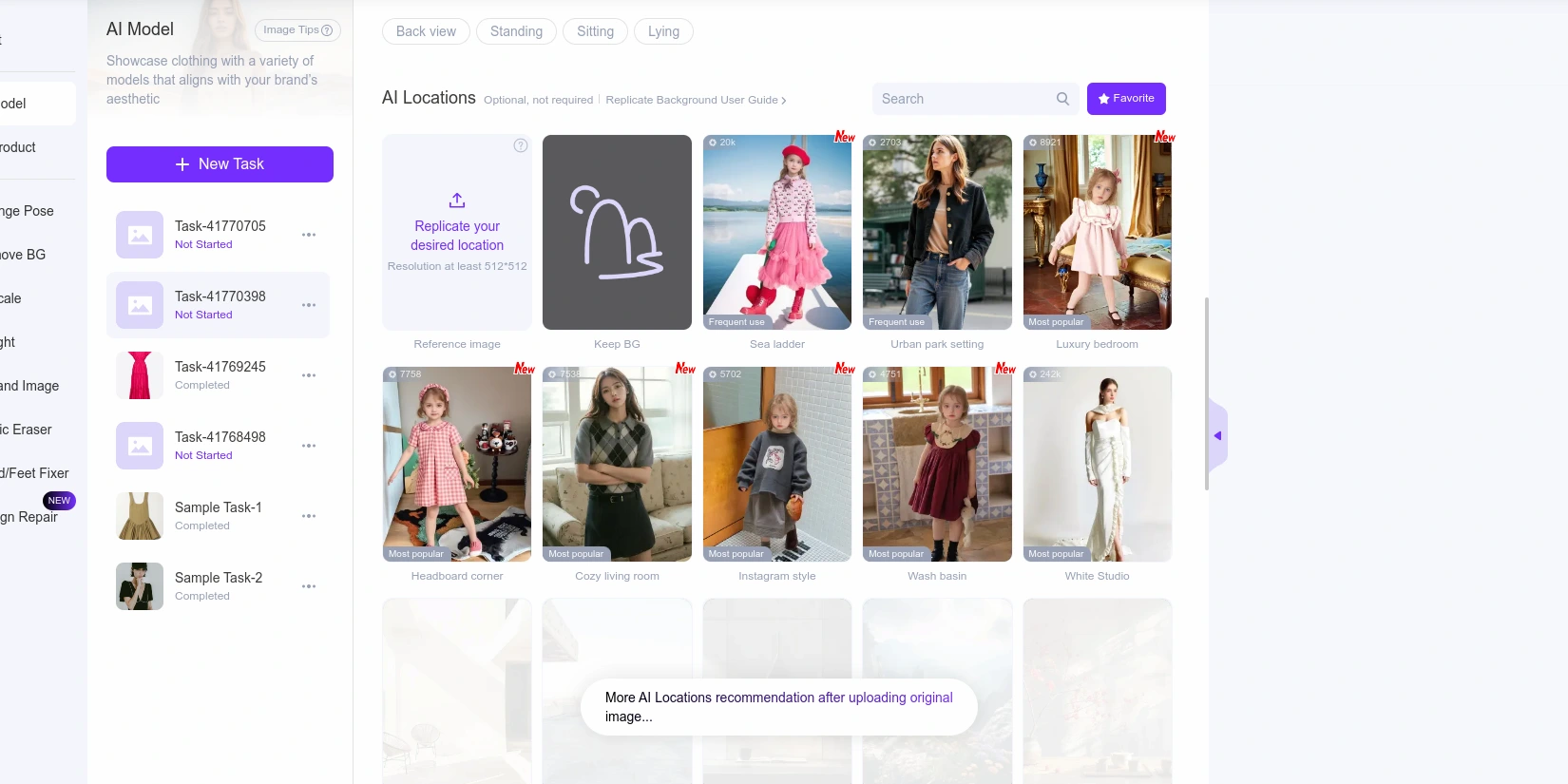Open Replicate Background User Guide link
1568x784 pixels.
696,100
